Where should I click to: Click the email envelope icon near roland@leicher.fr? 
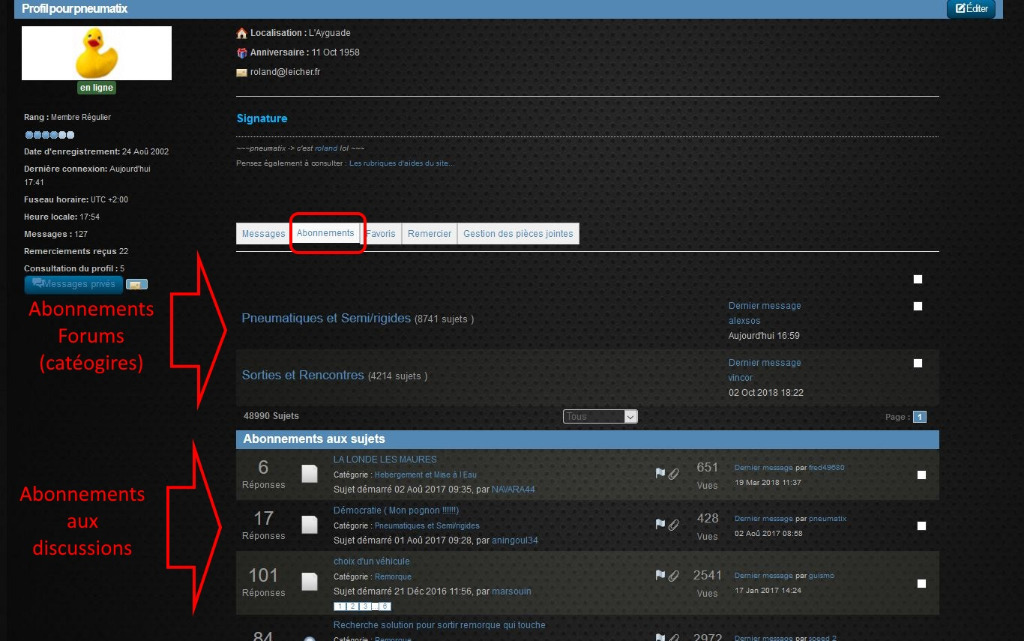(x=241, y=72)
